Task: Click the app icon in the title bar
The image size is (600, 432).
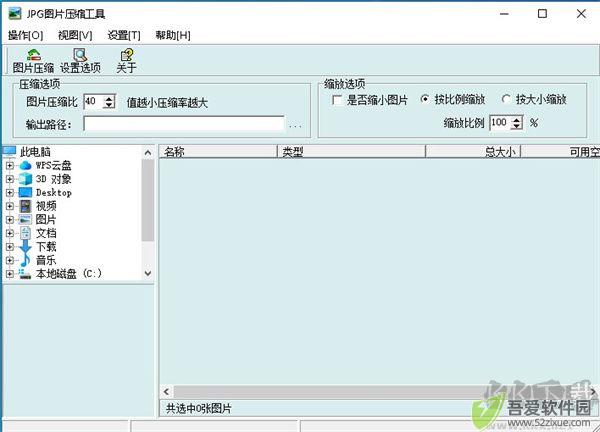Action: coord(15,14)
